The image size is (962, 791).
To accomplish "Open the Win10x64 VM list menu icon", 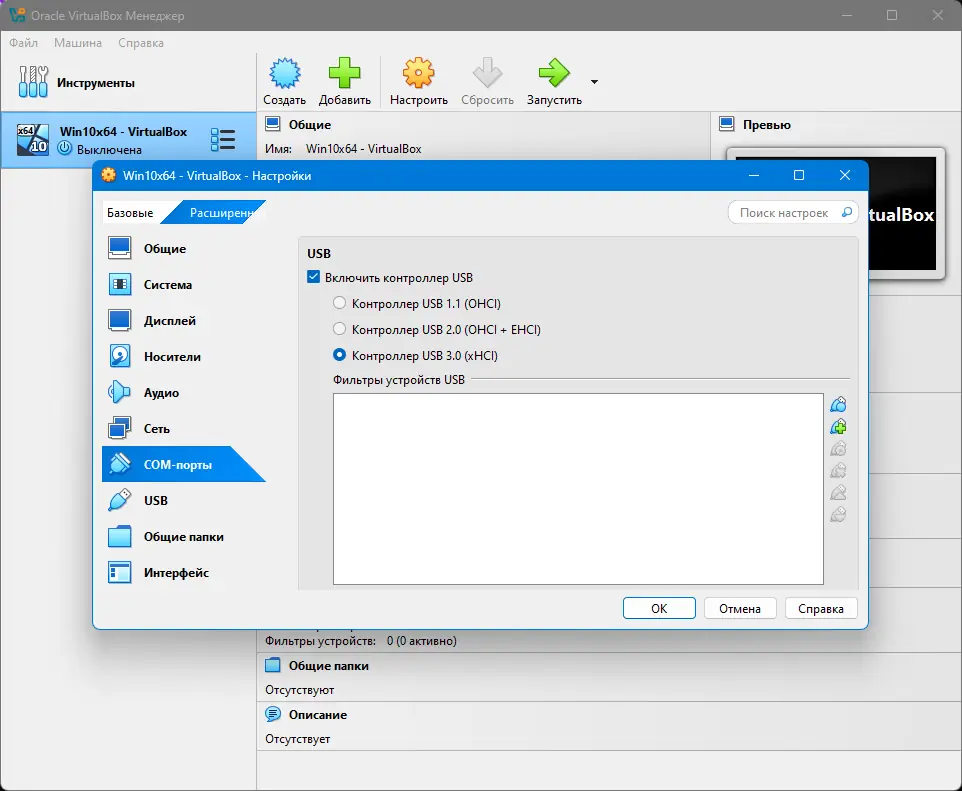I will pyautogui.click(x=223, y=139).
